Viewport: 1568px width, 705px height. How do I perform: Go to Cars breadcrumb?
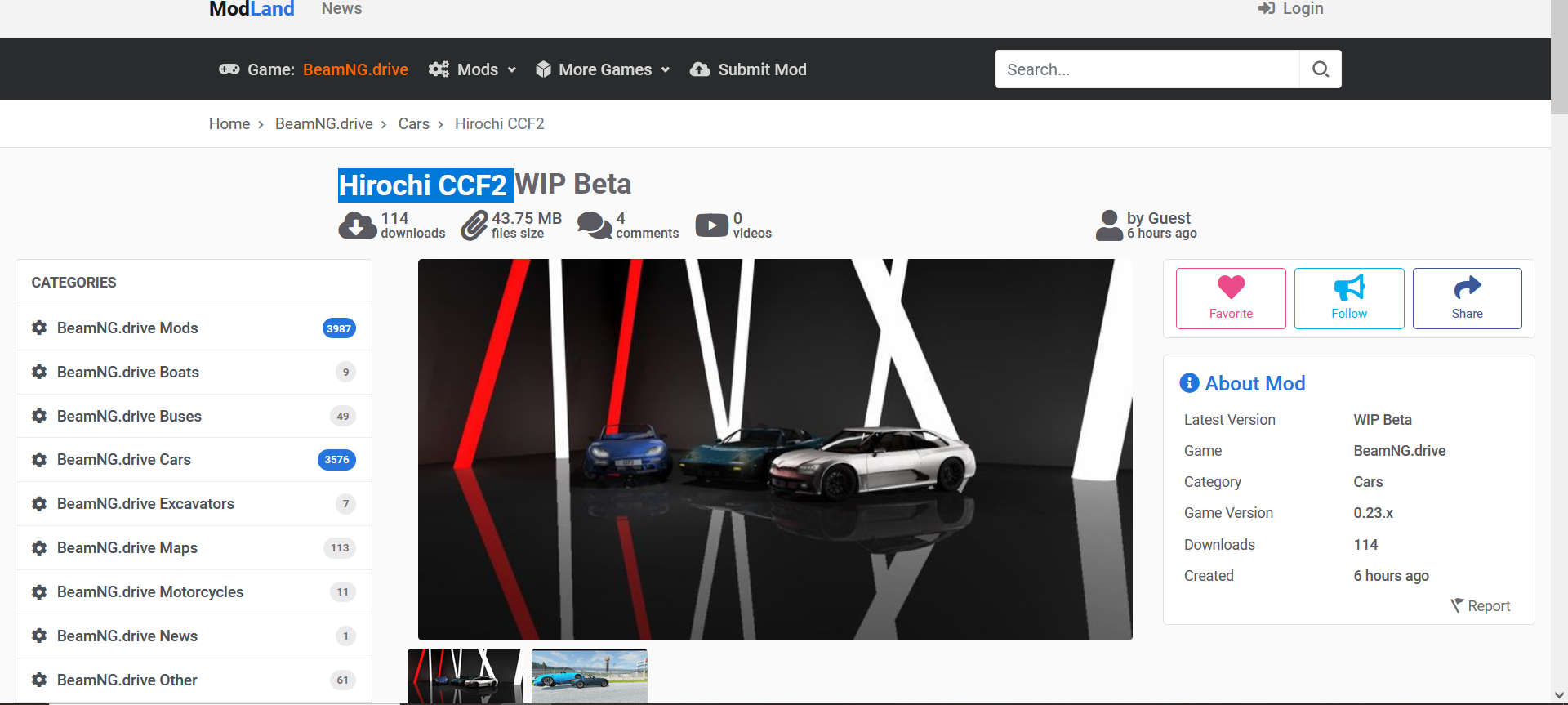click(414, 123)
